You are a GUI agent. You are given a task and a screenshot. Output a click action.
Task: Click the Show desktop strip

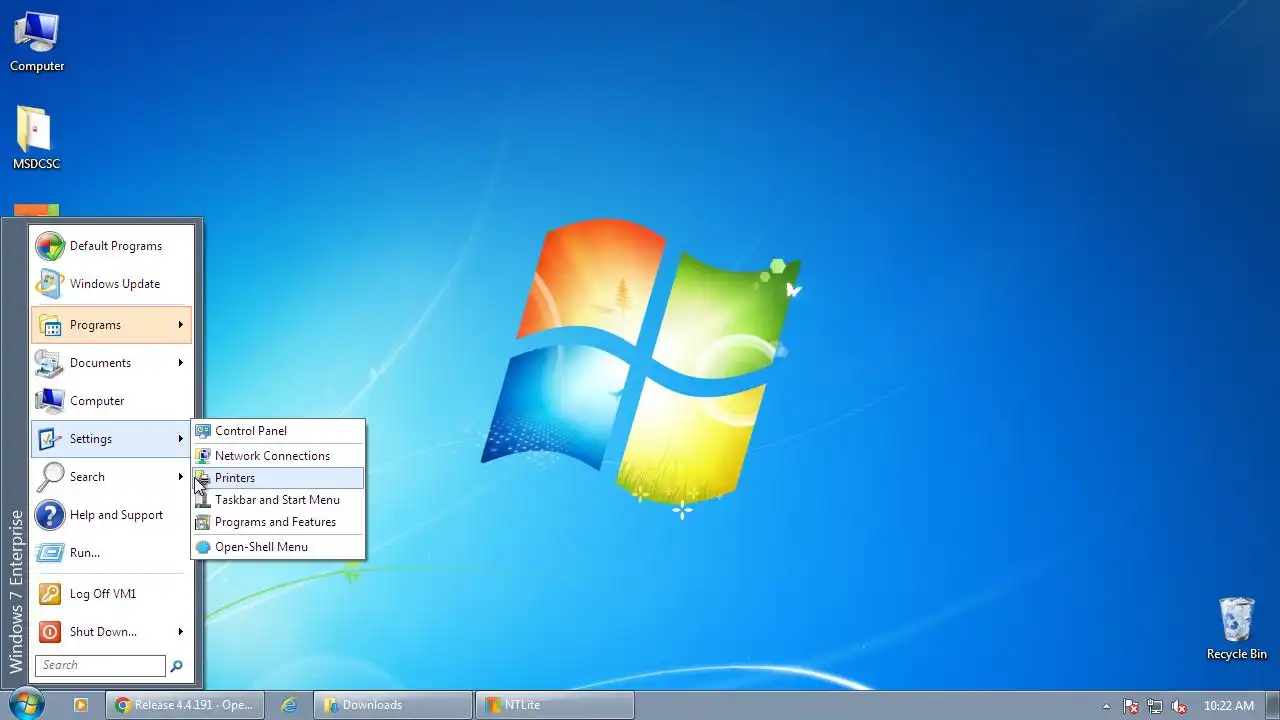(x=1273, y=705)
